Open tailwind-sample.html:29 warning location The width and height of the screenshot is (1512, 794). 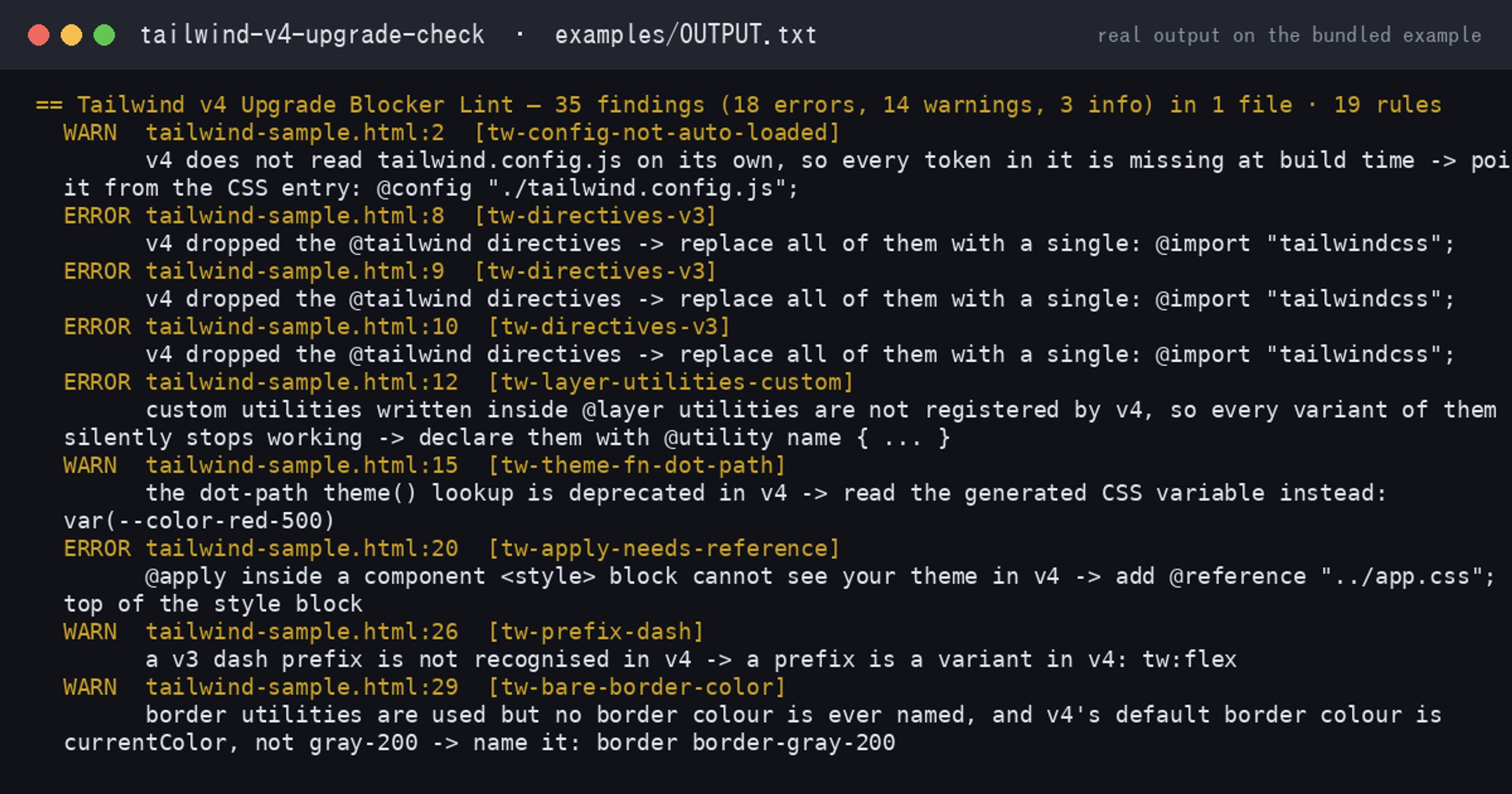[302, 688]
